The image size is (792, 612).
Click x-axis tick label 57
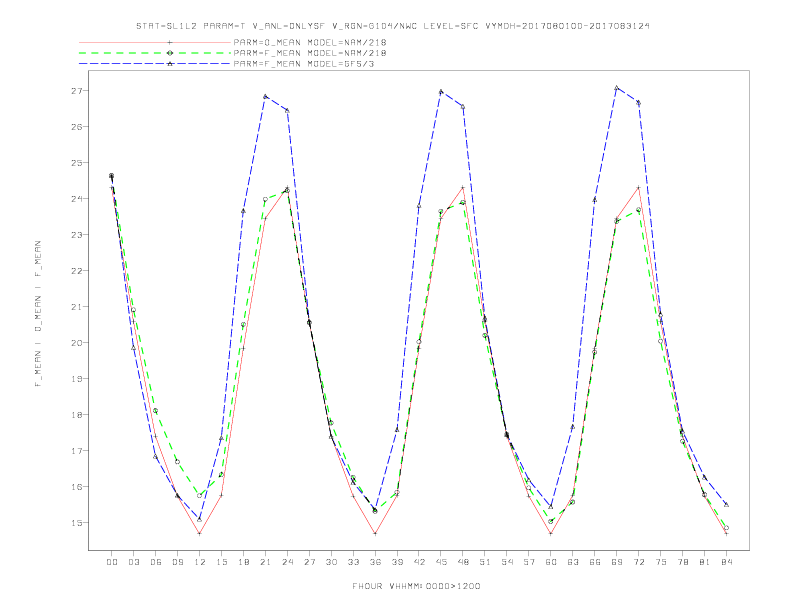529,562
